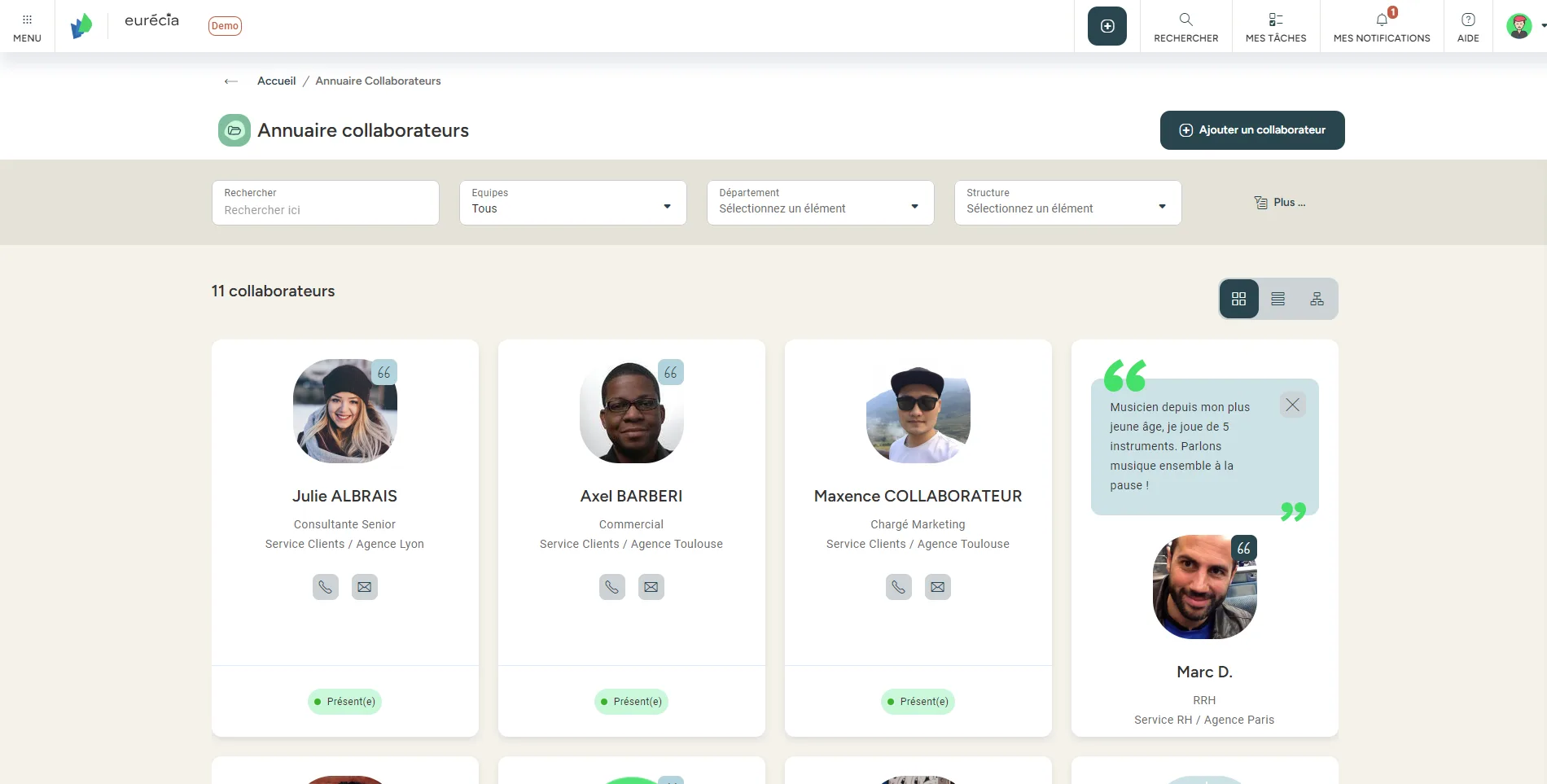Click Maxence COLLABORATEUR's profile photo

pos(918,411)
